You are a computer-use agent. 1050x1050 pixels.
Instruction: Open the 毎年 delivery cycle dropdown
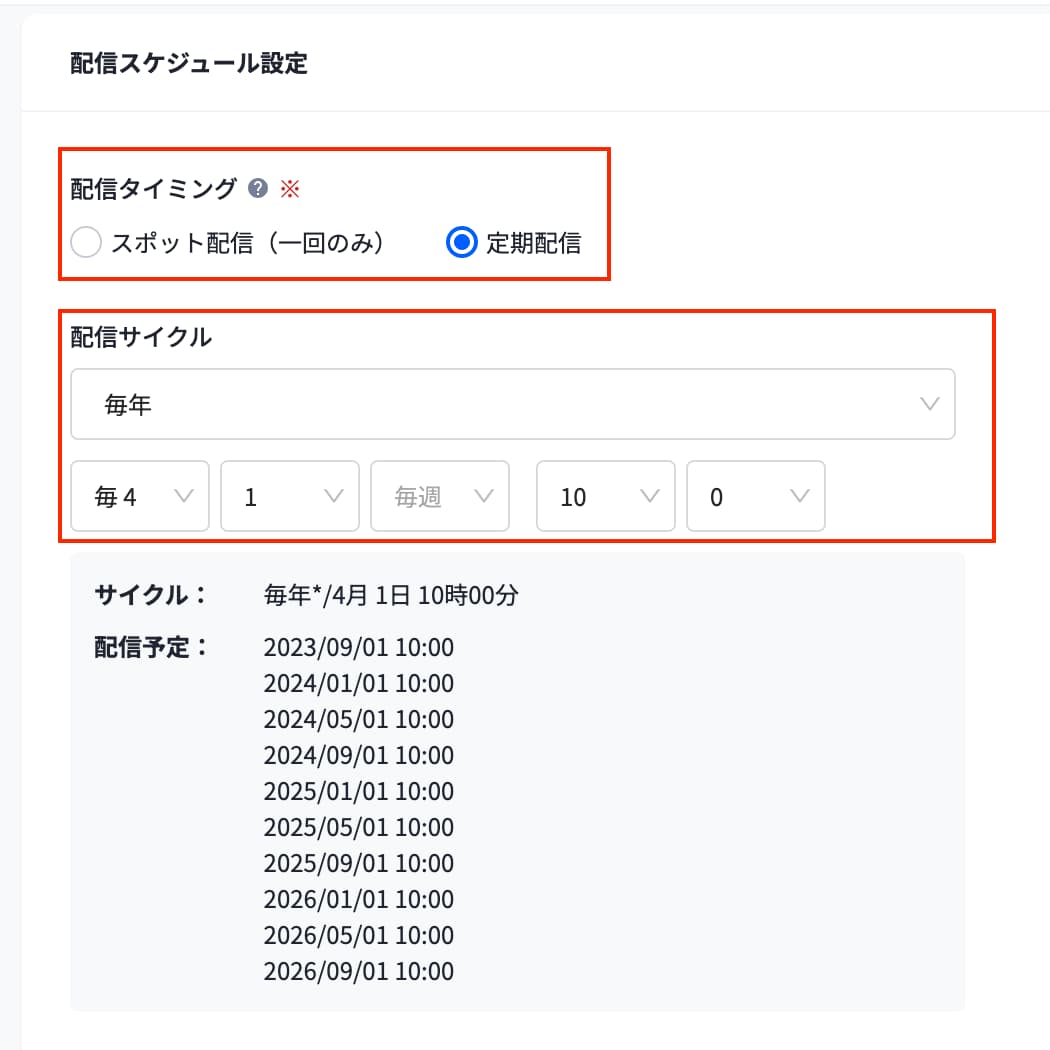(x=512, y=405)
